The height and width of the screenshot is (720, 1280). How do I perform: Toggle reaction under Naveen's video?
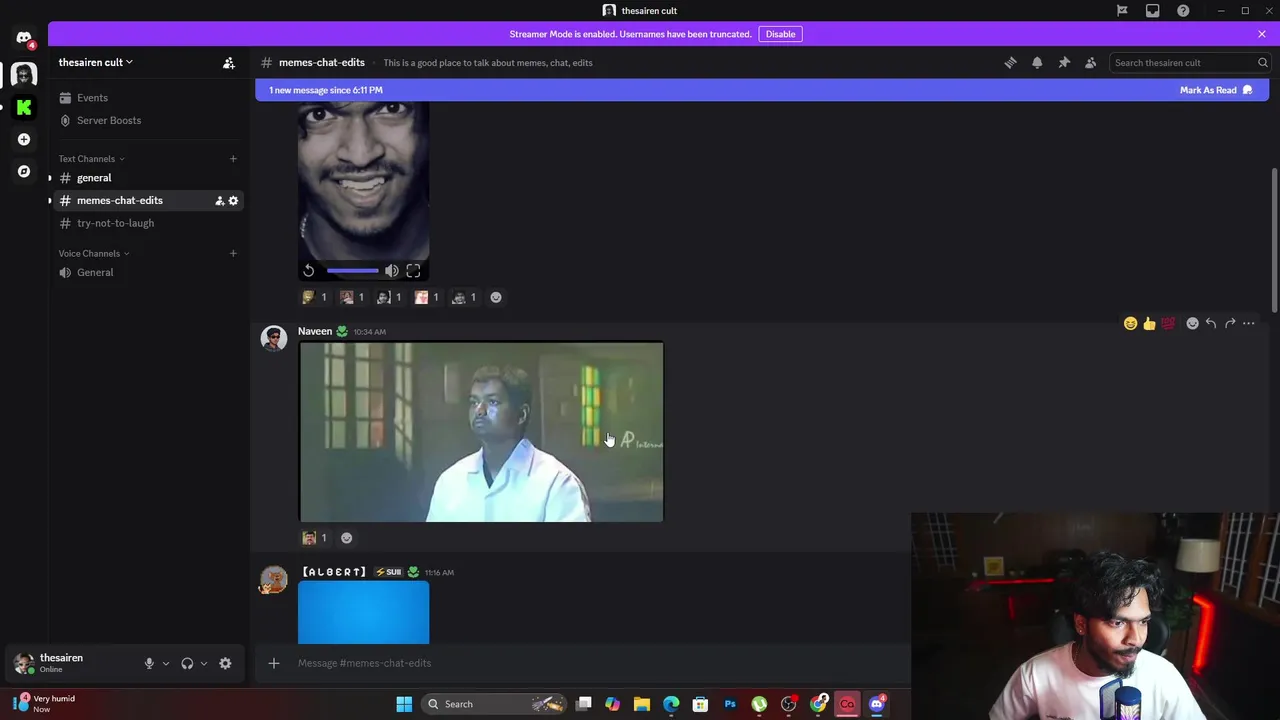314,538
